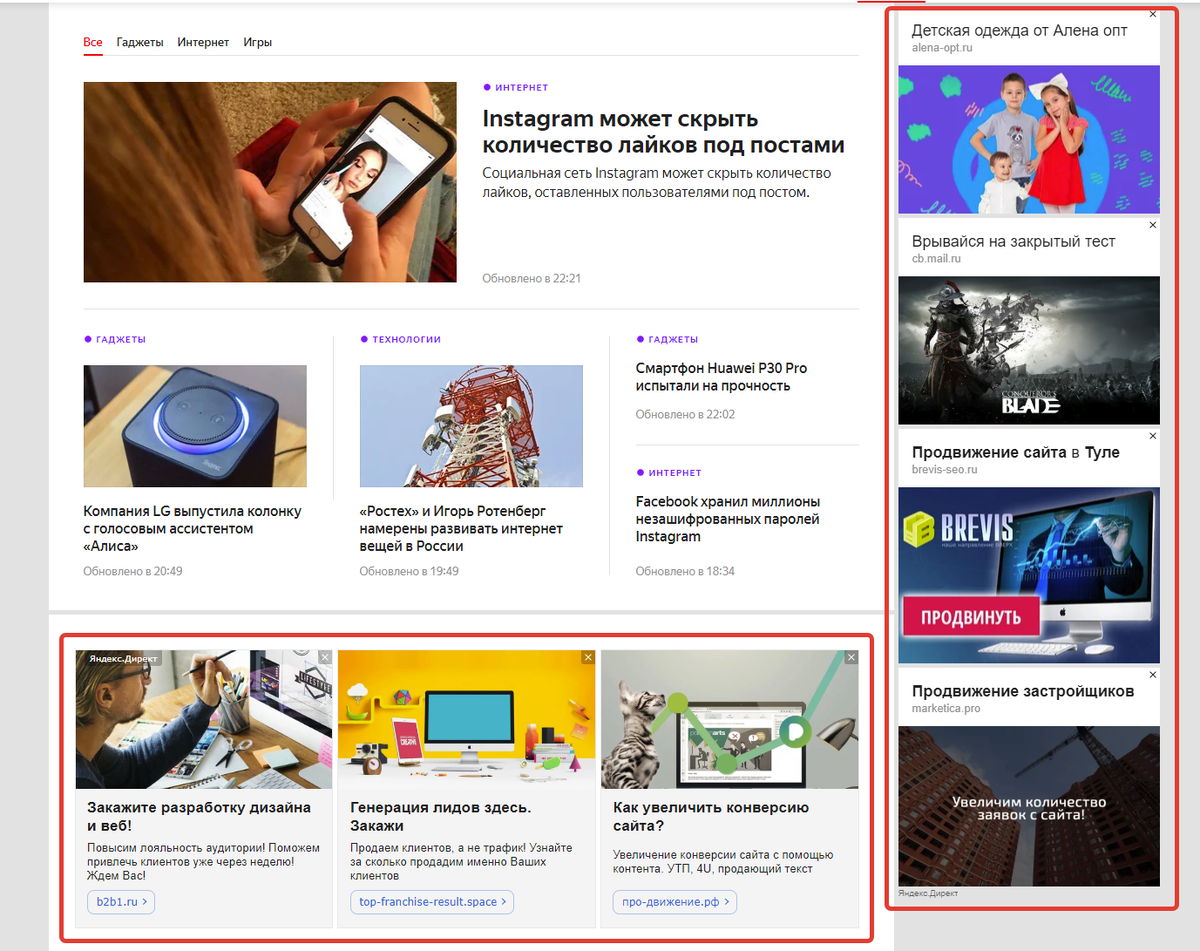The image size is (1200, 951).
Task: Select the Все tab
Action: (93, 42)
